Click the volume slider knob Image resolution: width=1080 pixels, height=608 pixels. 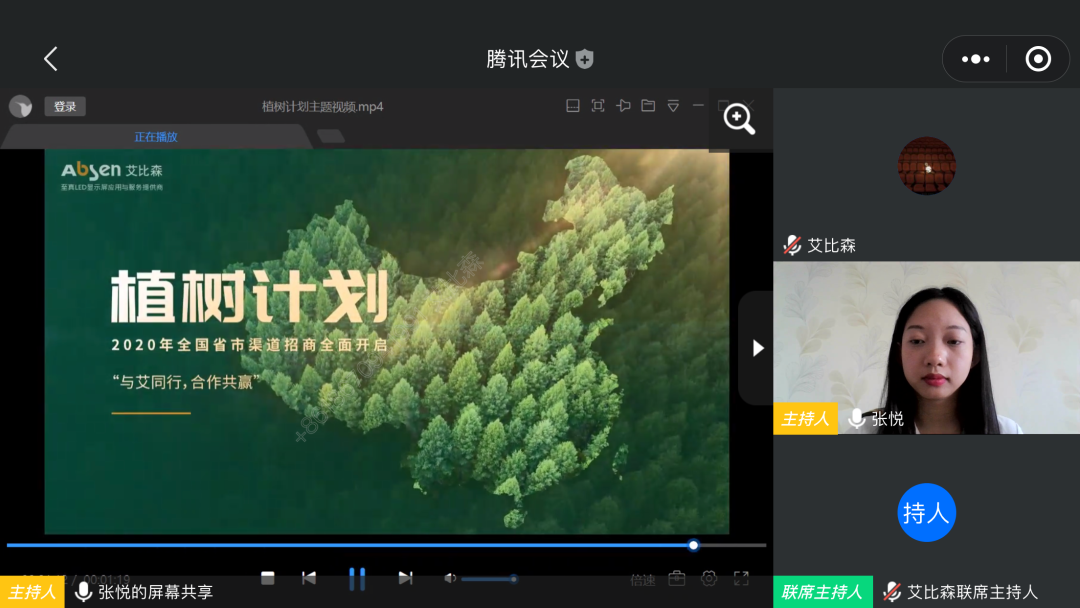[x=513, y=579]
